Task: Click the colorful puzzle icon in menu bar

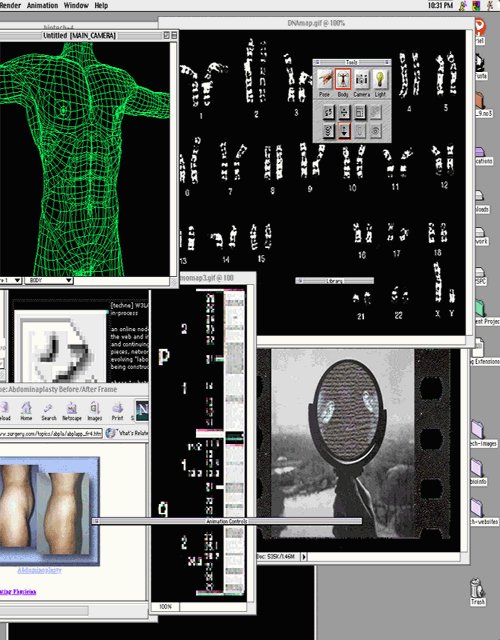Action: point(476,6)
